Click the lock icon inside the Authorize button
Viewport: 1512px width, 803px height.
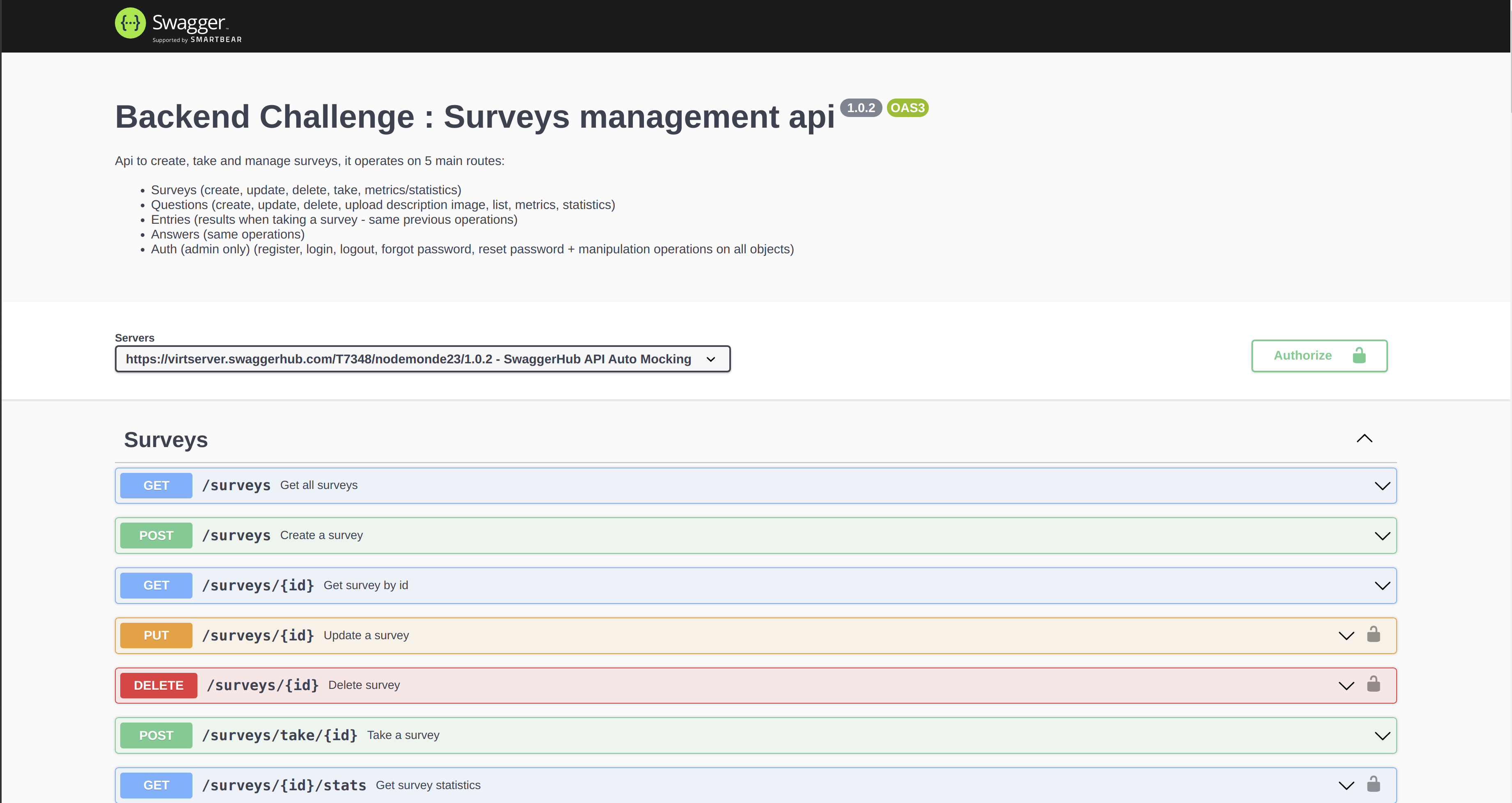tap(1359, 355)
